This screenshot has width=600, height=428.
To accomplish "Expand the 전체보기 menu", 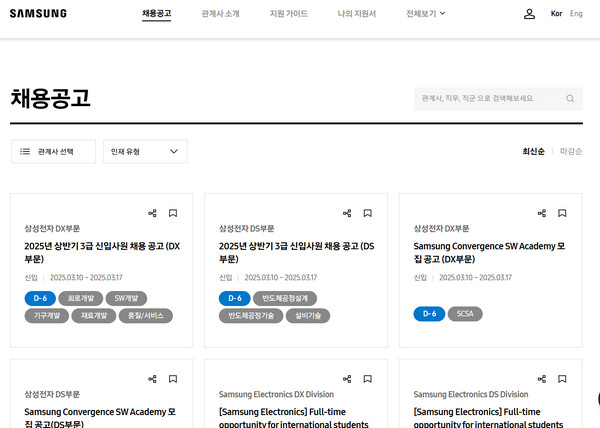I will [x=426, y=14].
